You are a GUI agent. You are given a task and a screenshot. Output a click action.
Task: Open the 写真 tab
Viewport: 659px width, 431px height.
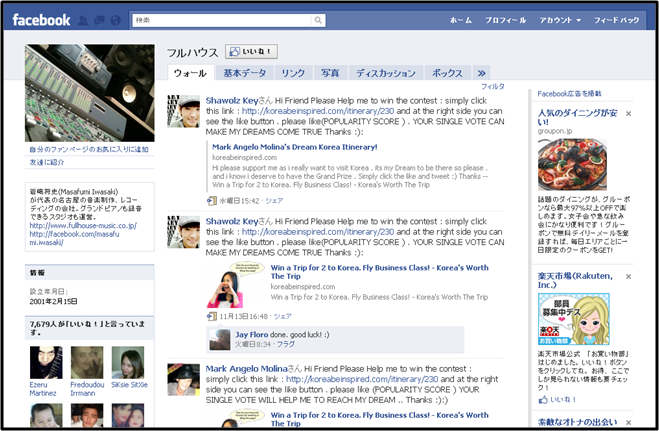click(330, 73)
